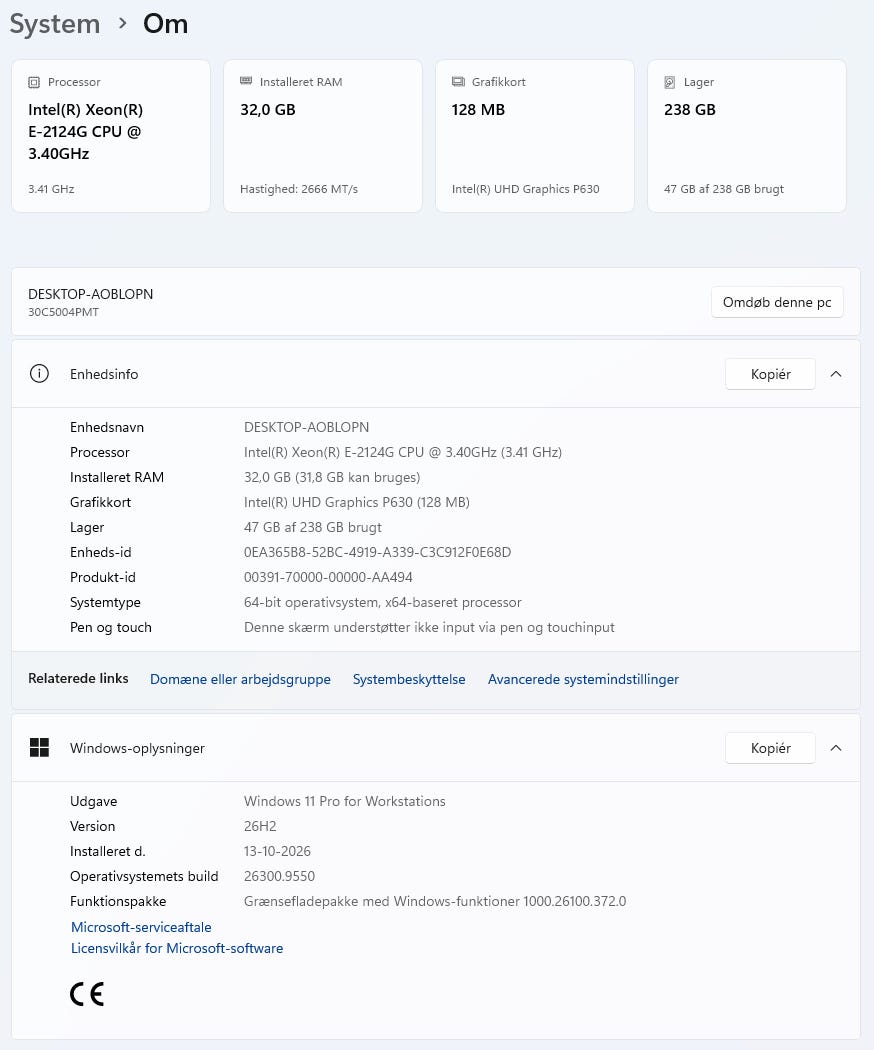Screen dimensions: 874x1050
Task: Click the Omdøb denne pc button
Action: click(x=777, y=302)
